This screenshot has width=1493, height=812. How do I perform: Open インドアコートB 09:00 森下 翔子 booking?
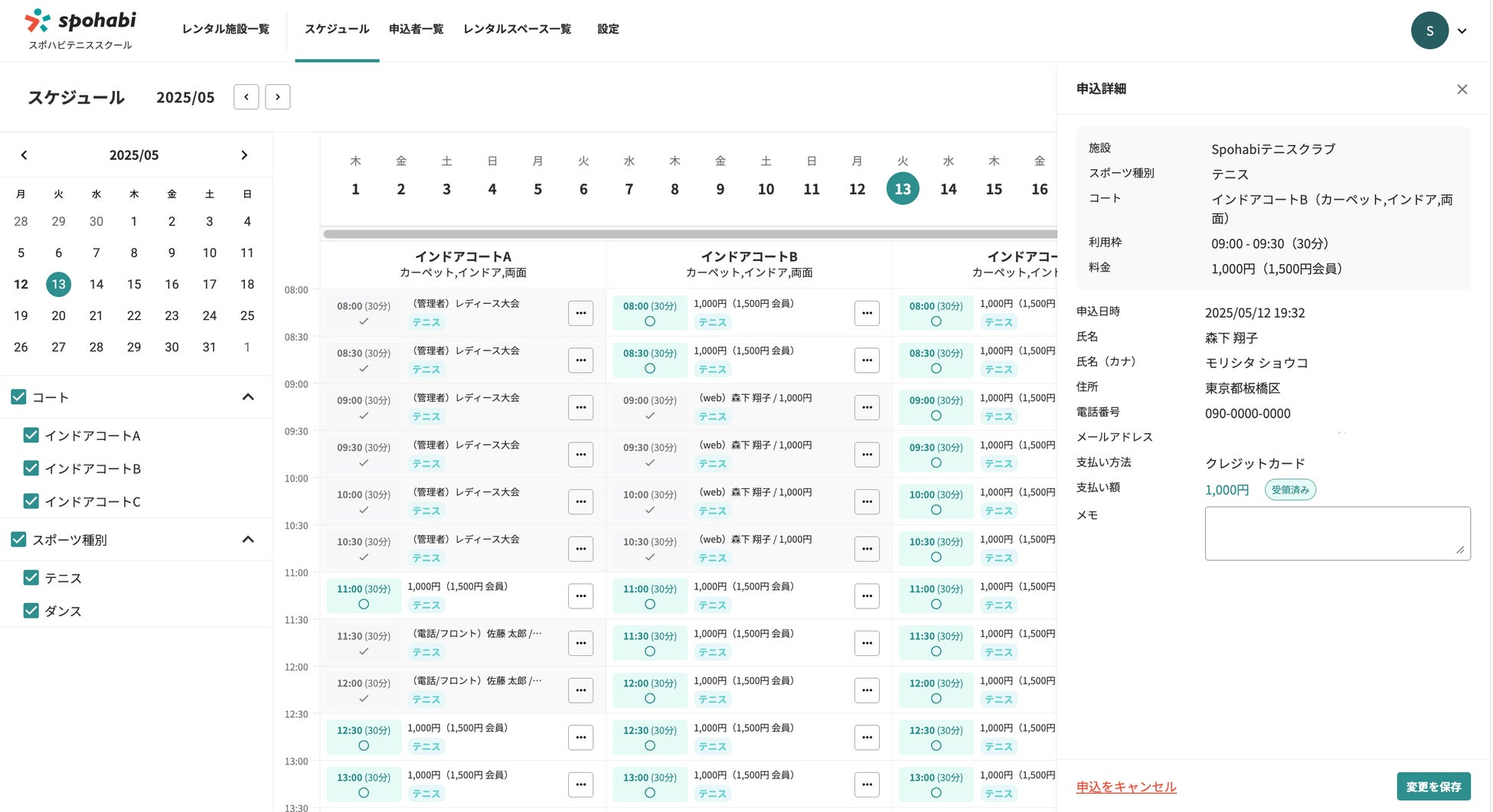click(756, 399)
